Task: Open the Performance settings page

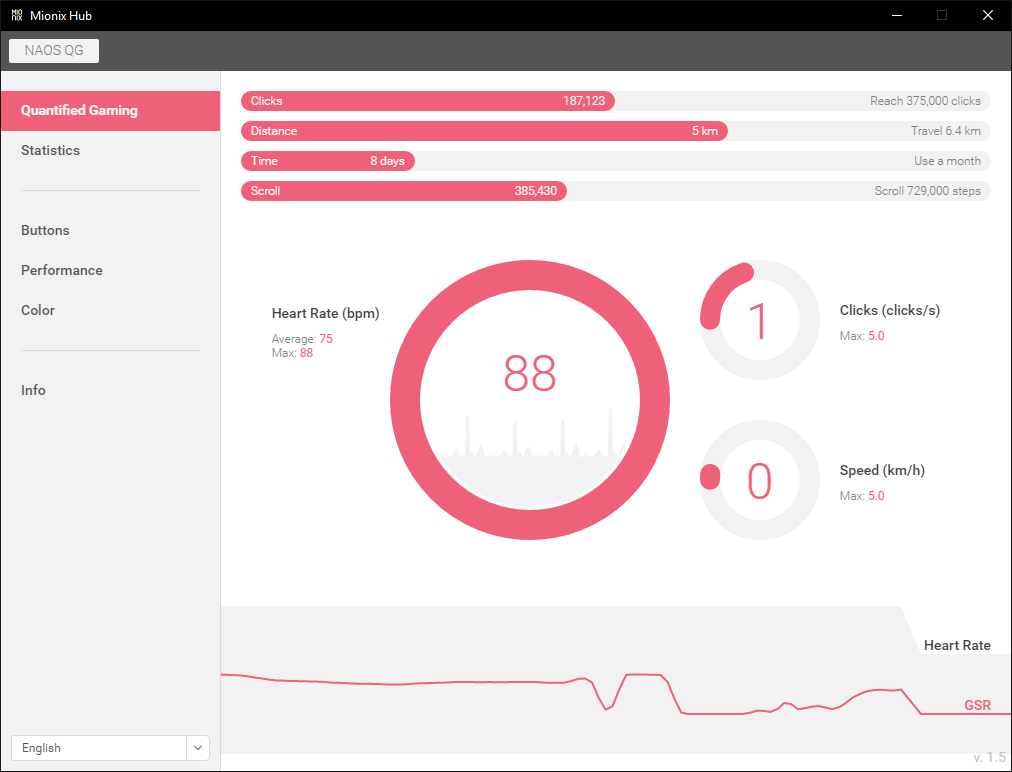Action: 62,270
